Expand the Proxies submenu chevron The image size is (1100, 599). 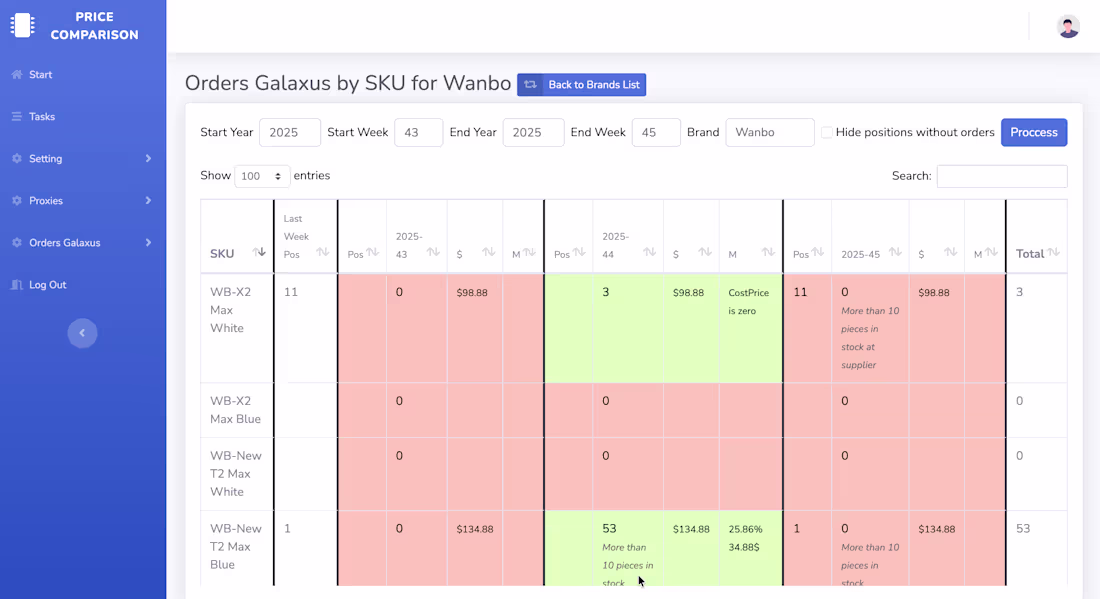[x=148, y=201]
